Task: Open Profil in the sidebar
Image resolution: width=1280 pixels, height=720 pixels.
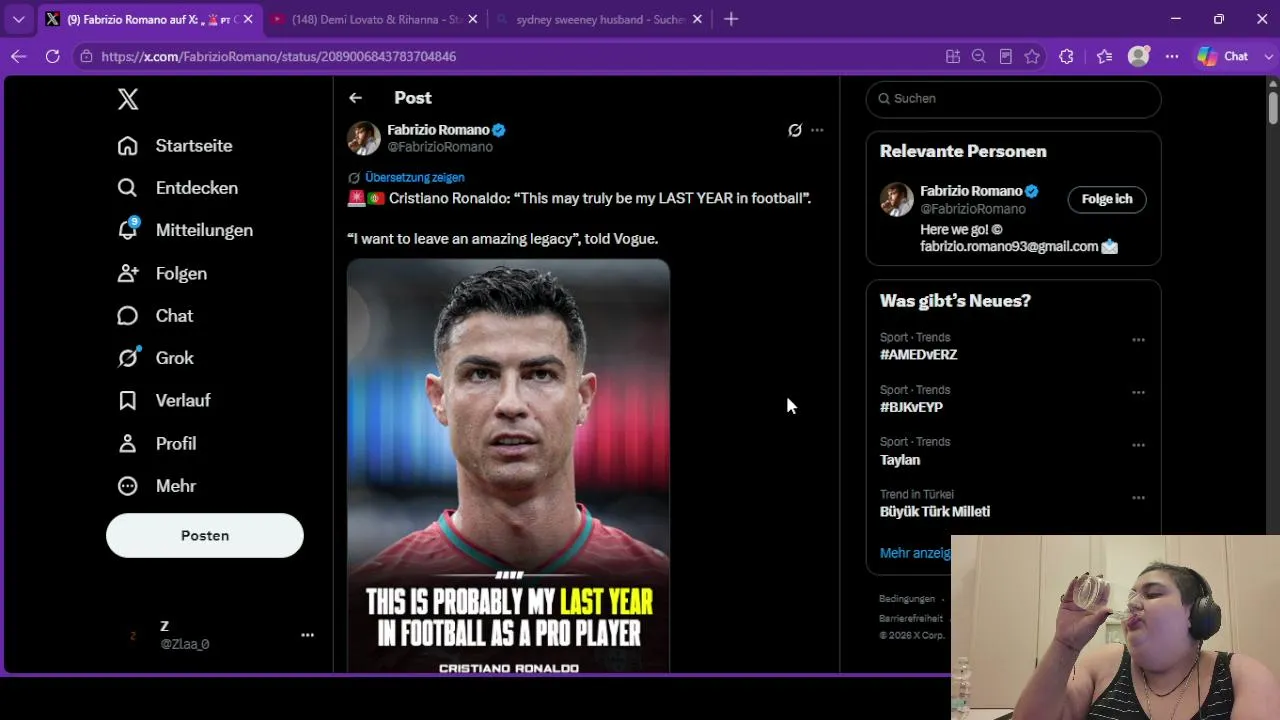Action: pos(156,443)
